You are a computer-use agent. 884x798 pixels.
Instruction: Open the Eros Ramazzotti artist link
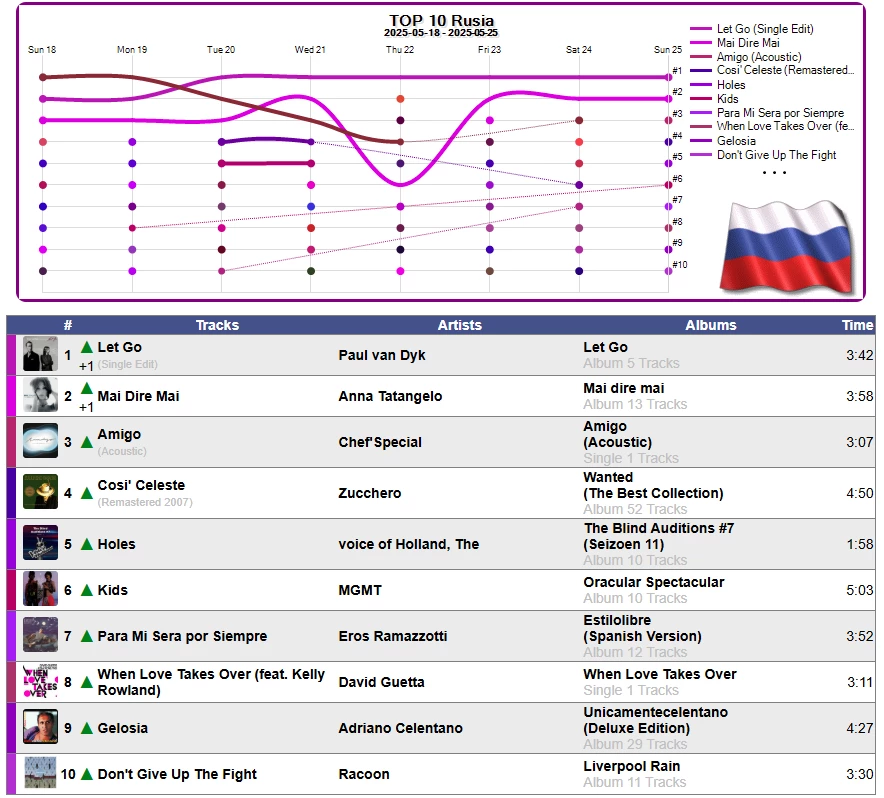(393, 636)
